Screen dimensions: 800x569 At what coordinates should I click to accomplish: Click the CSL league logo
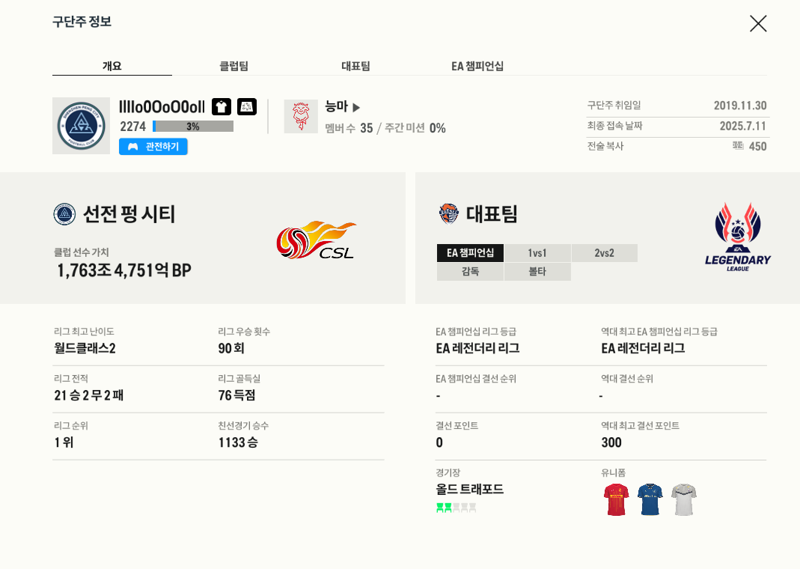coord(316,240)
